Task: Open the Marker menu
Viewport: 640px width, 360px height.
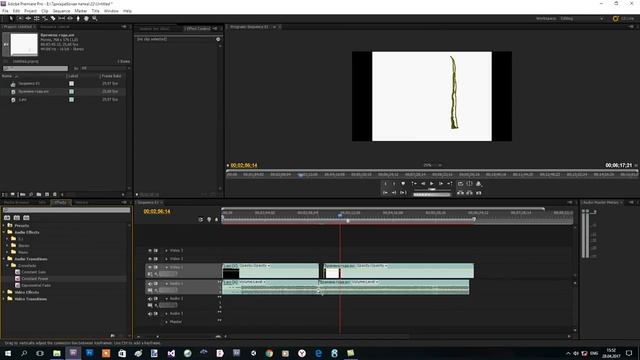Action: 80,11
